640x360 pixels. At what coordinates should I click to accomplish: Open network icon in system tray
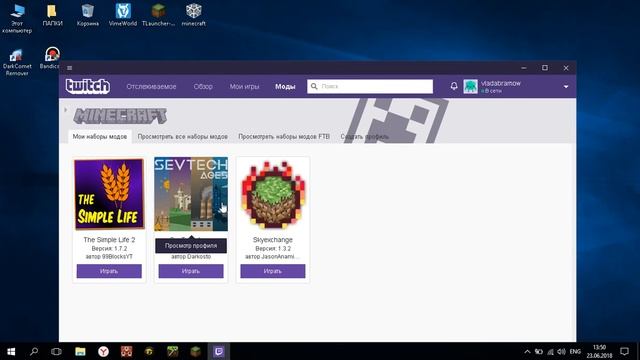click(x=550, y=351)
